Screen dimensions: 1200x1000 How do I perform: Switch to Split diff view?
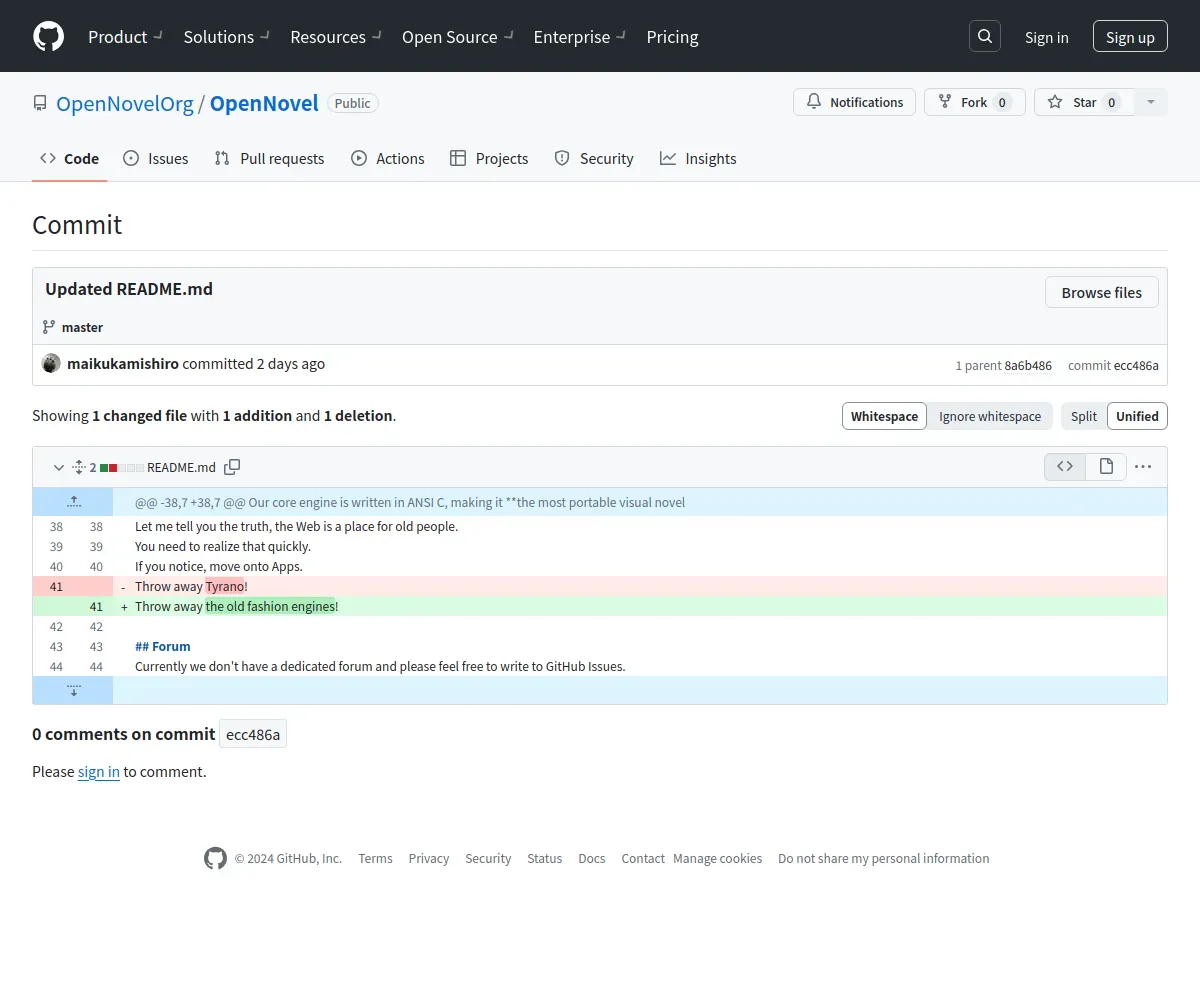1084,416
